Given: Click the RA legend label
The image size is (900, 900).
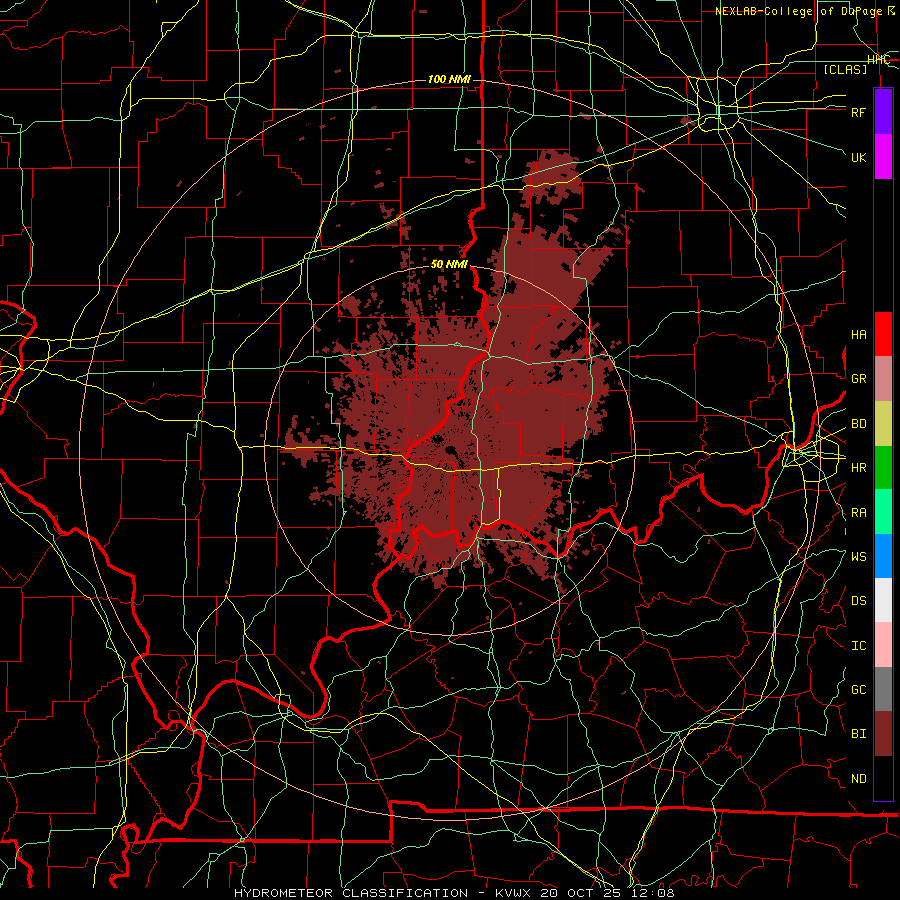Looking at the screenshot, I should (x=859, y=513).
